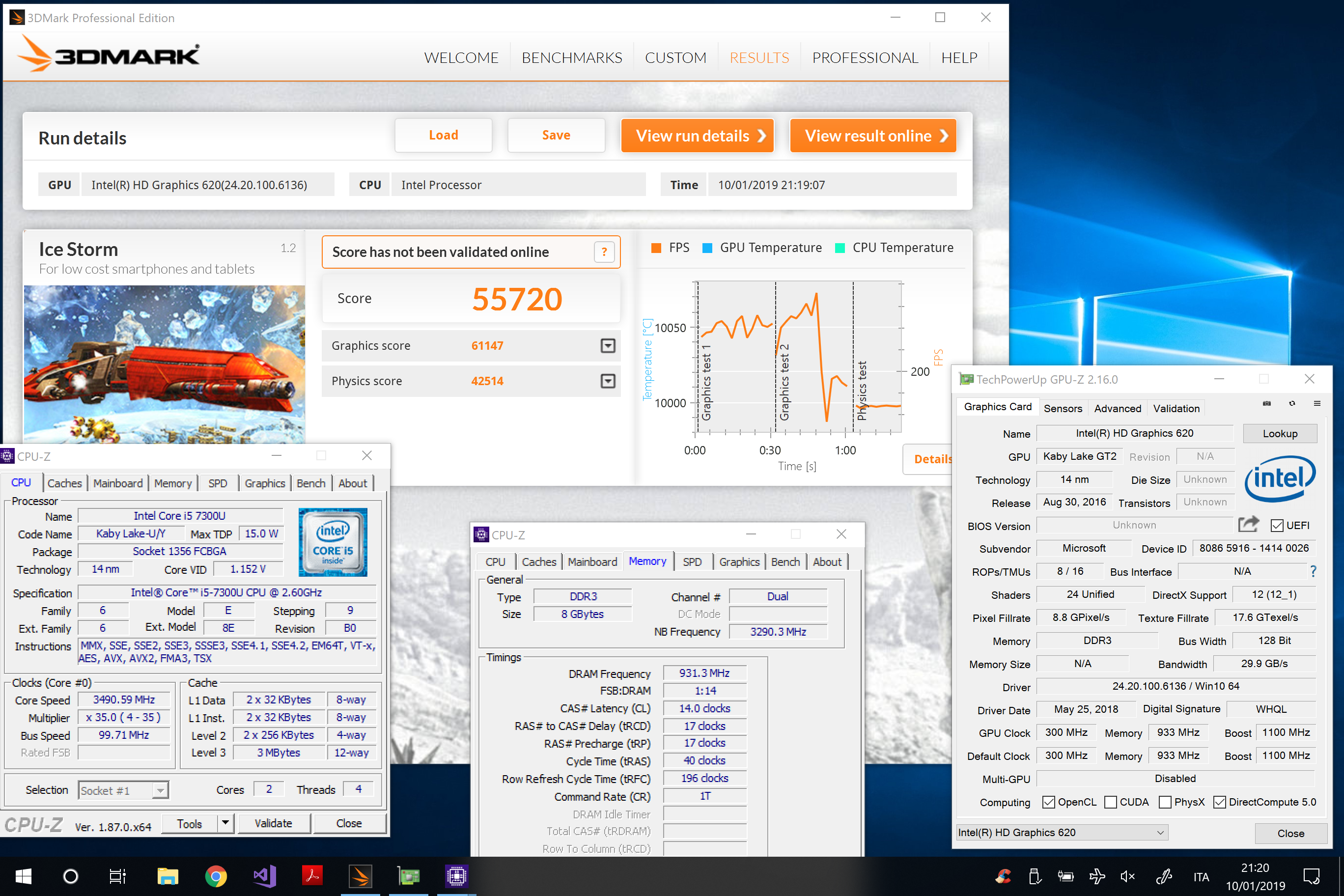Switch to the Advanced tab in GPU-Z
This screenshot has width=1344, height=896.
pos(1117,408)
